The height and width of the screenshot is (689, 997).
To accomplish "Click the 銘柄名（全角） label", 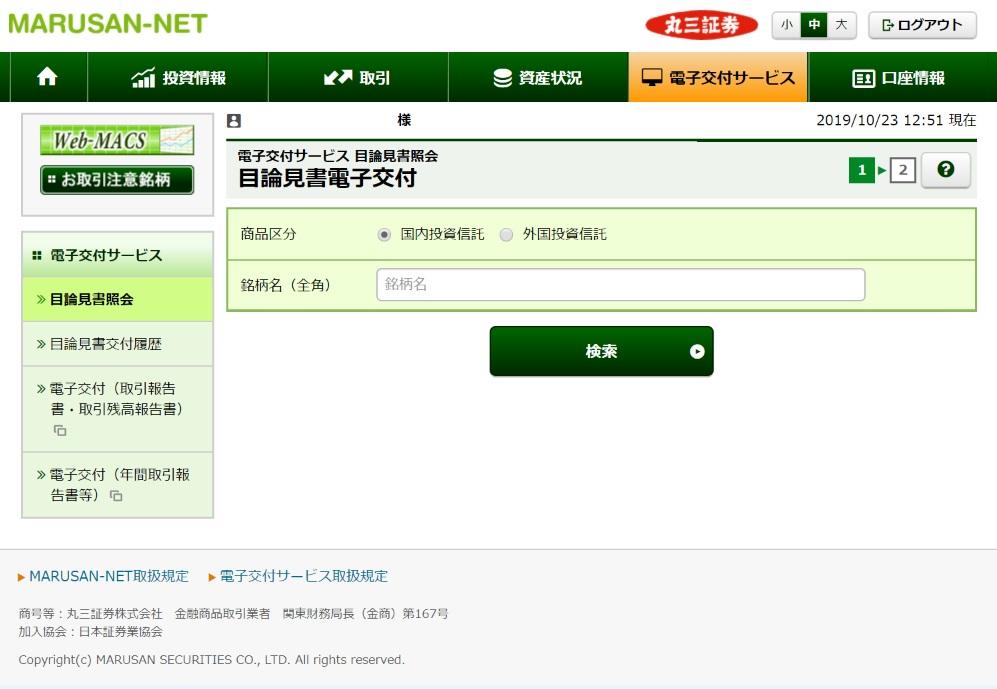I will pyautogui.click(x=287, y=285).
